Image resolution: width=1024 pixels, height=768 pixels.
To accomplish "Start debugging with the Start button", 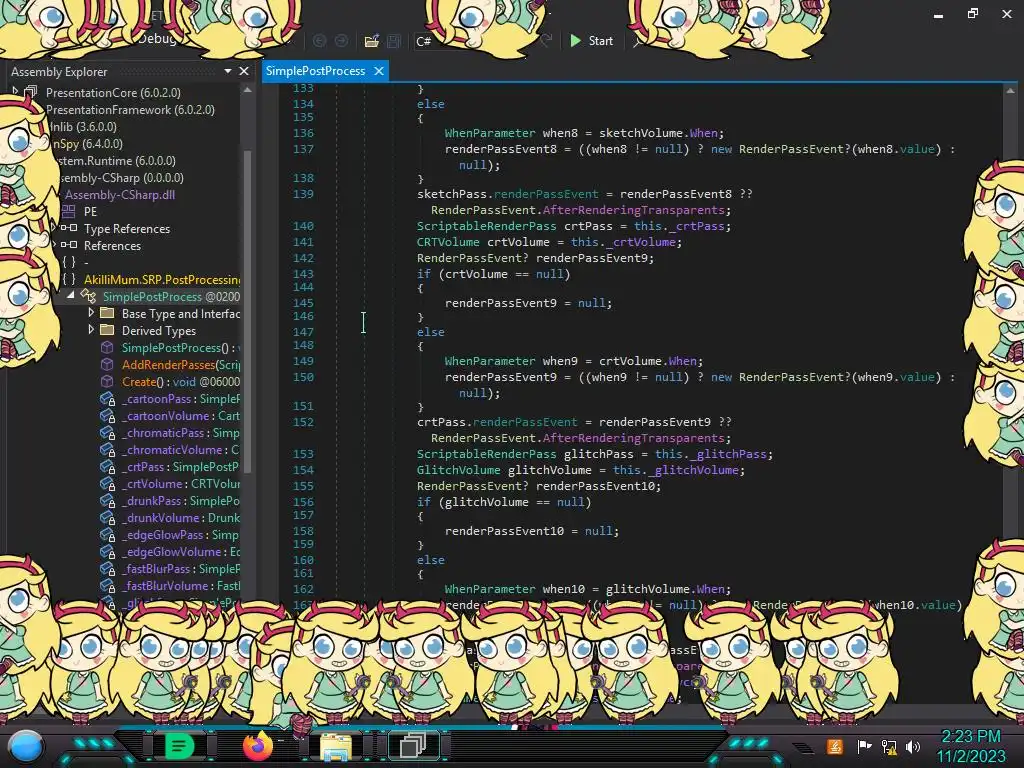I will [x=591, y=40].
